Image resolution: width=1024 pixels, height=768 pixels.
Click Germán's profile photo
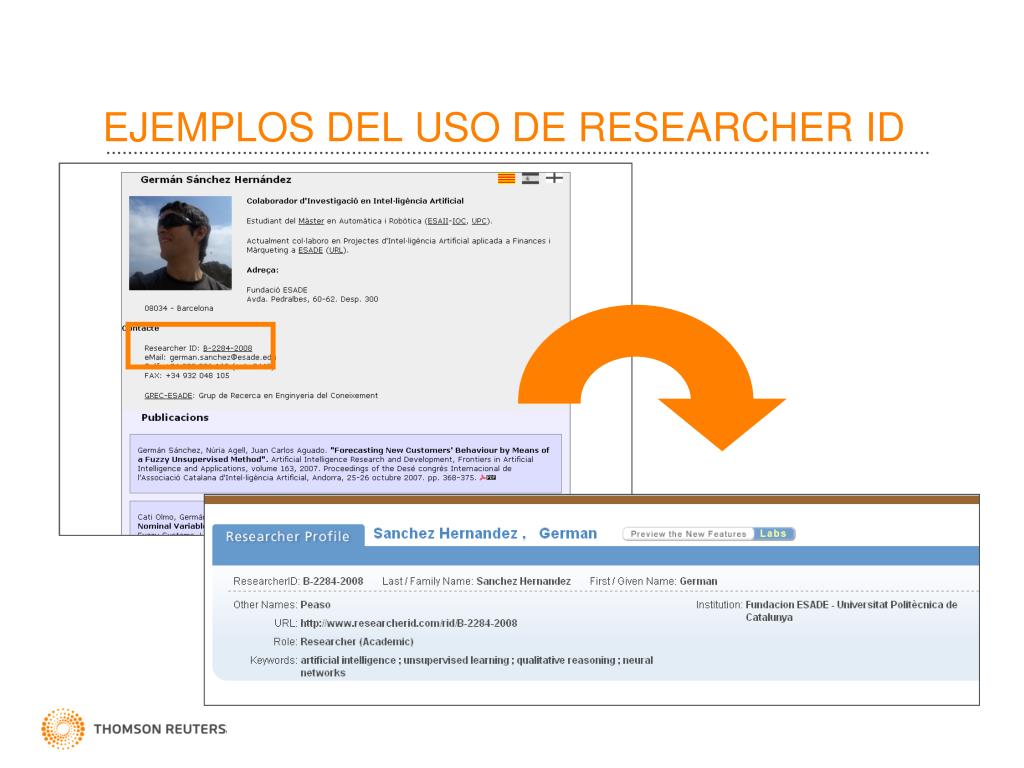tap(180, 243)
